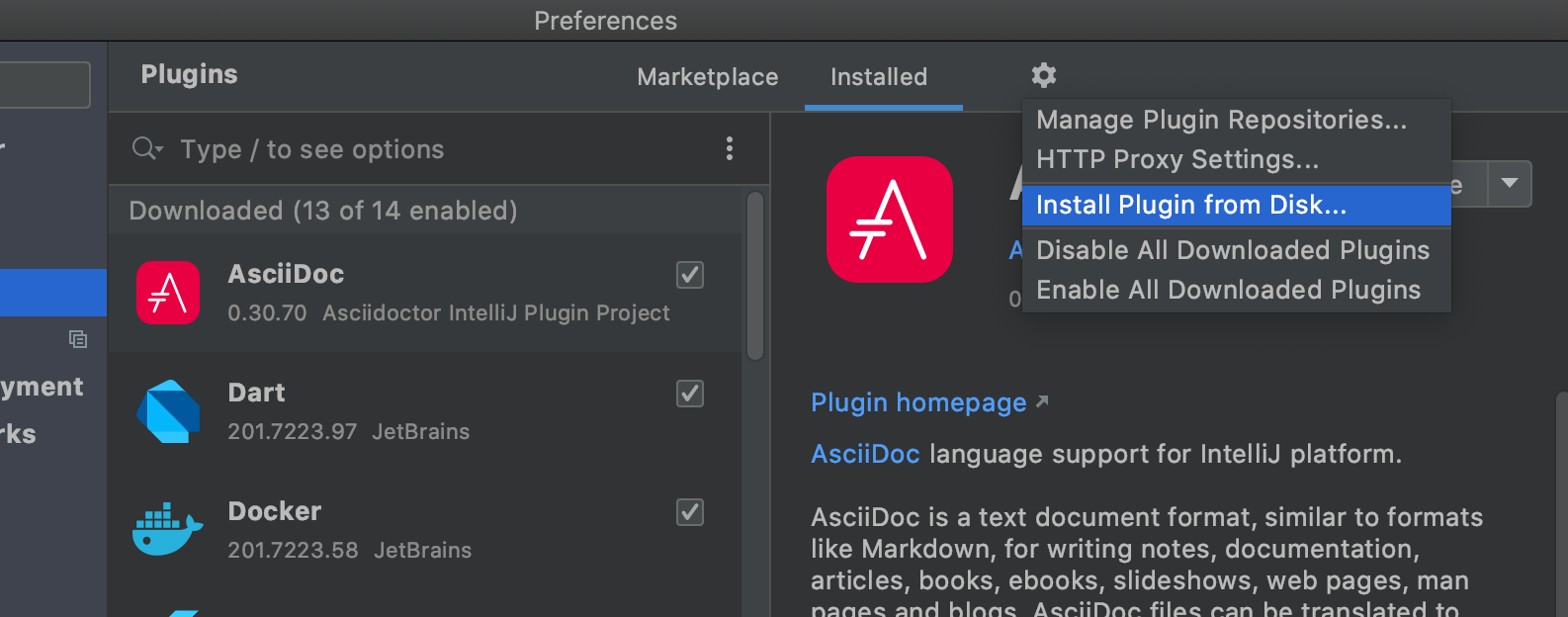Toggle the Docker plugin checkbox

tap(690, 512)
